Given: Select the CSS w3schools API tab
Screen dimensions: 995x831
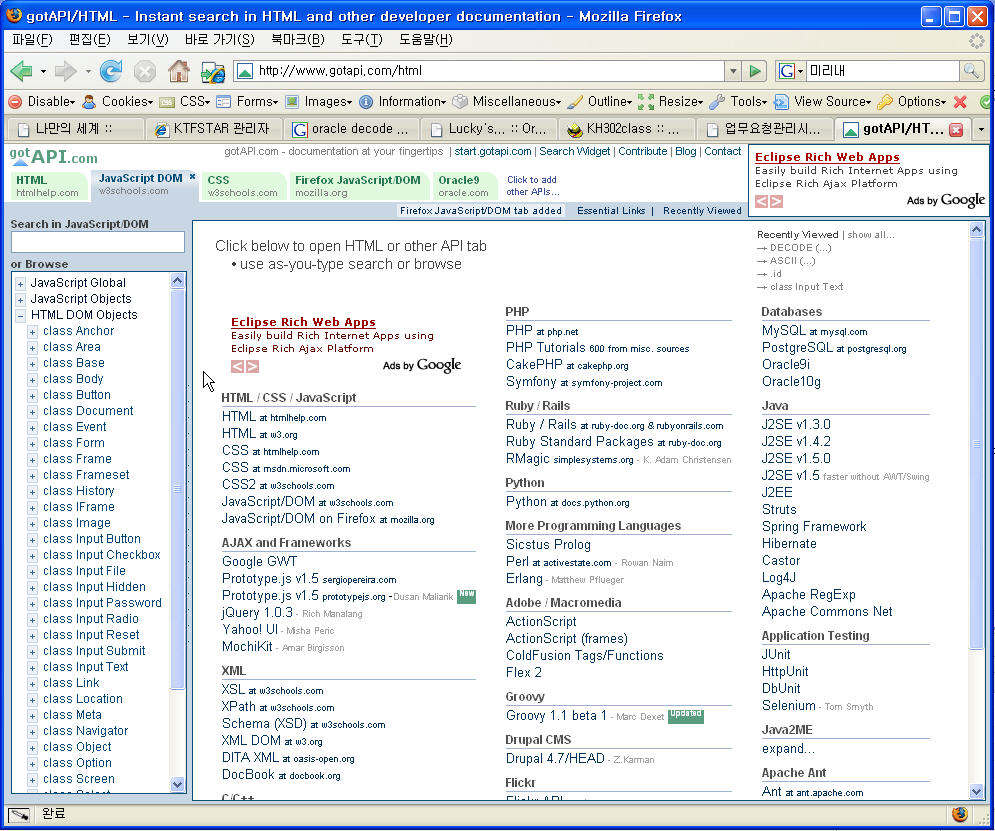Looking at the screenshot, I should coord(242,186).
